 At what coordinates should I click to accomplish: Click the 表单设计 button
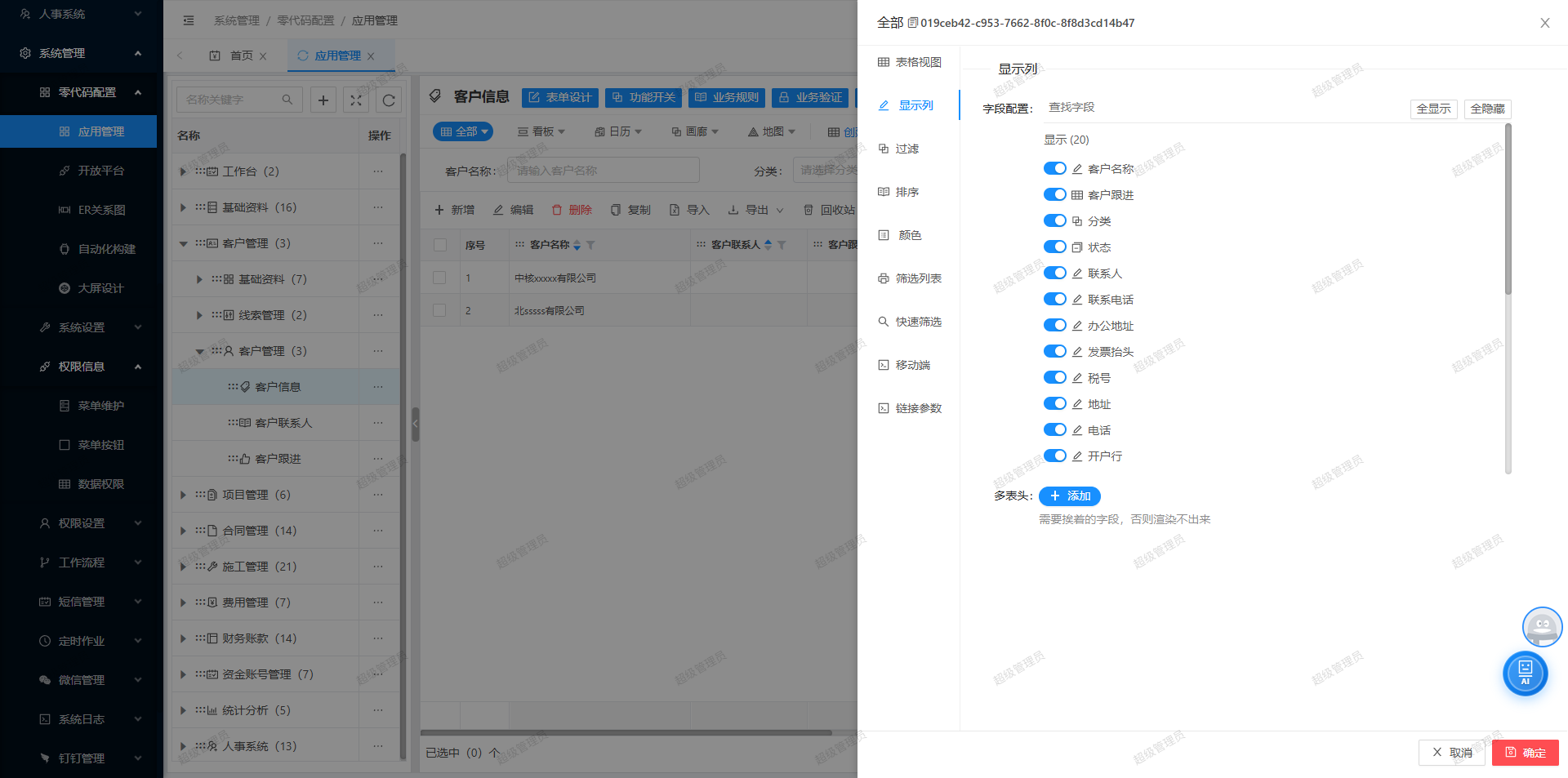pos(559,97)
